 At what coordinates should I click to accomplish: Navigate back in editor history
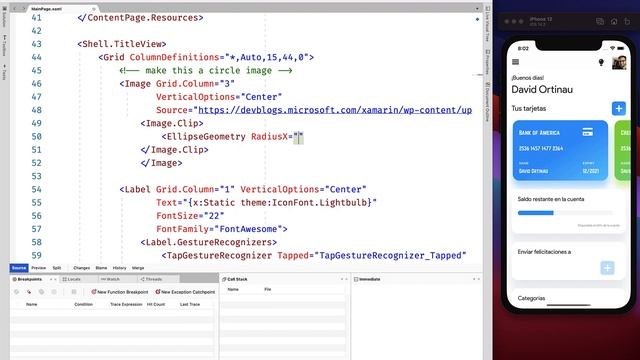coord(15,9)
